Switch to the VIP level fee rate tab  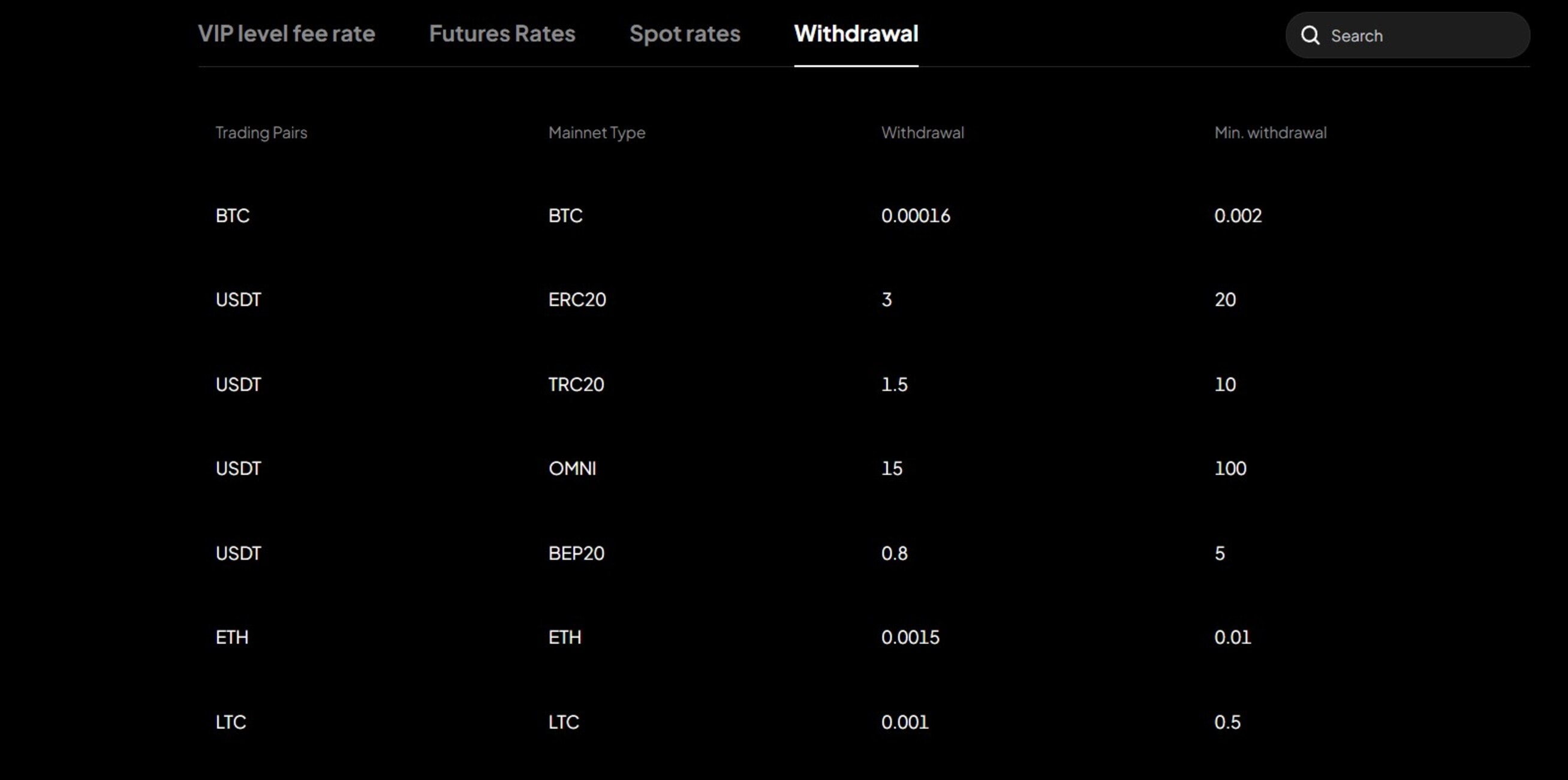tap(286, 34)
